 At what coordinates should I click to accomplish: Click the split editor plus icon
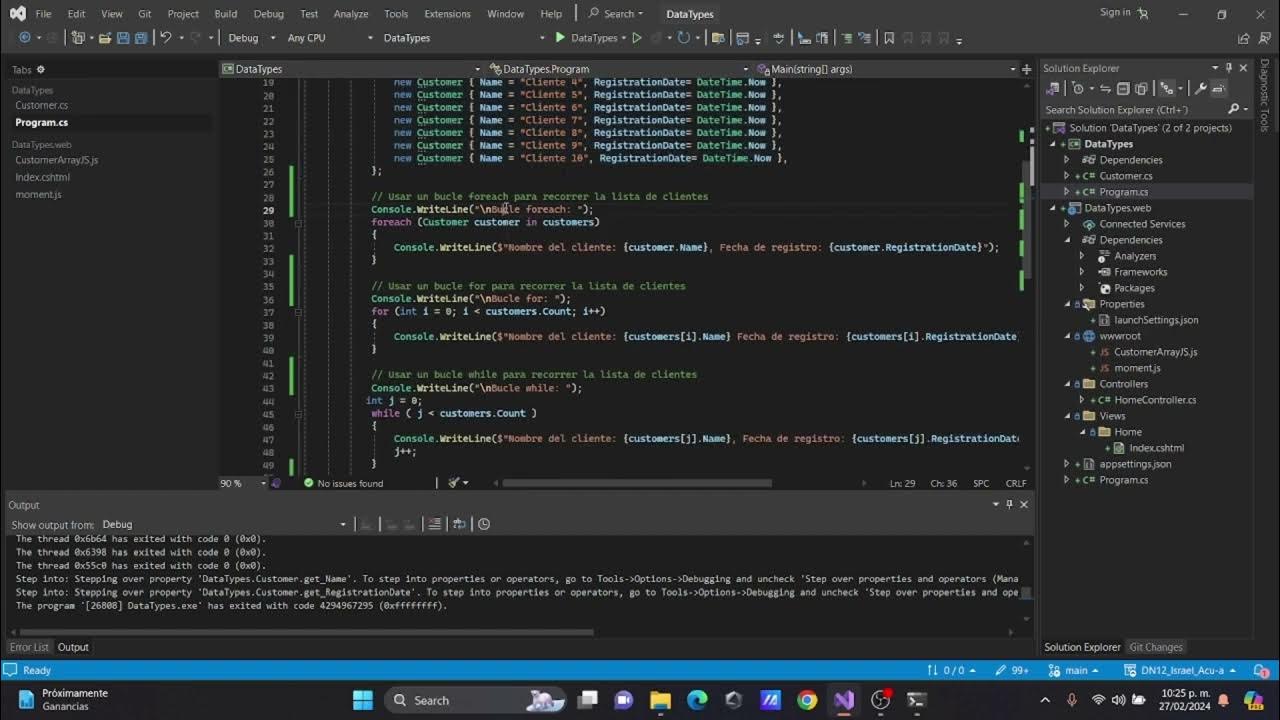click(x=1026, y=69)
